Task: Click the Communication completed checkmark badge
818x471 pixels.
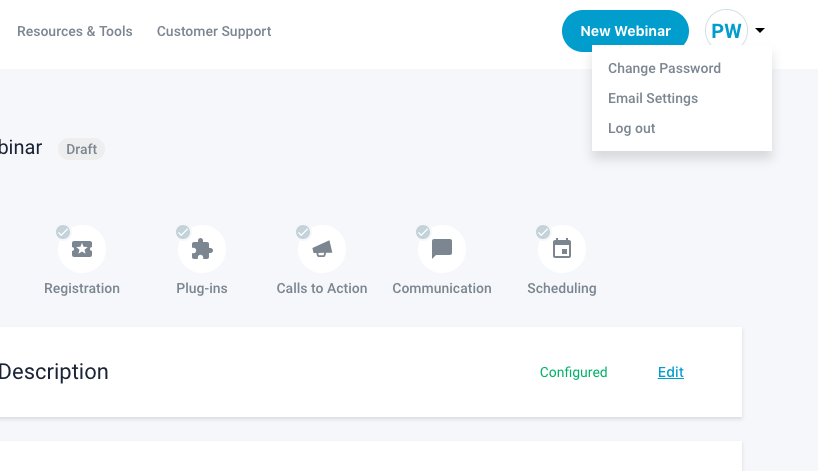Action: pos(423,232)
